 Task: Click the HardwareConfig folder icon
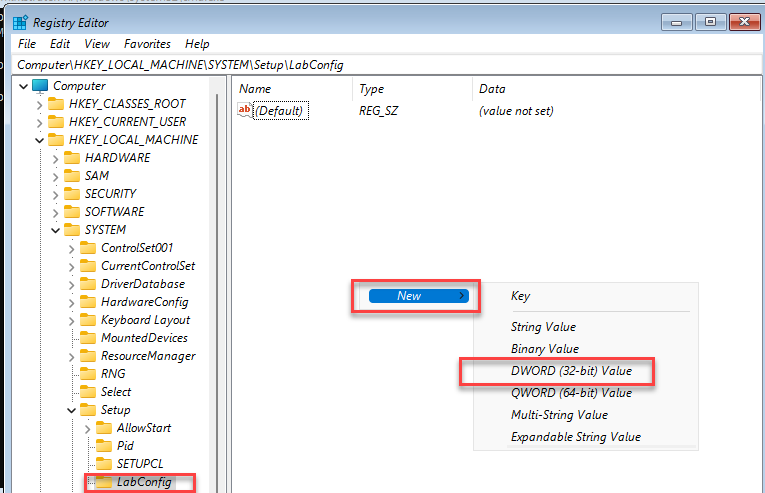pyautogui.click(x=88, y=302)
